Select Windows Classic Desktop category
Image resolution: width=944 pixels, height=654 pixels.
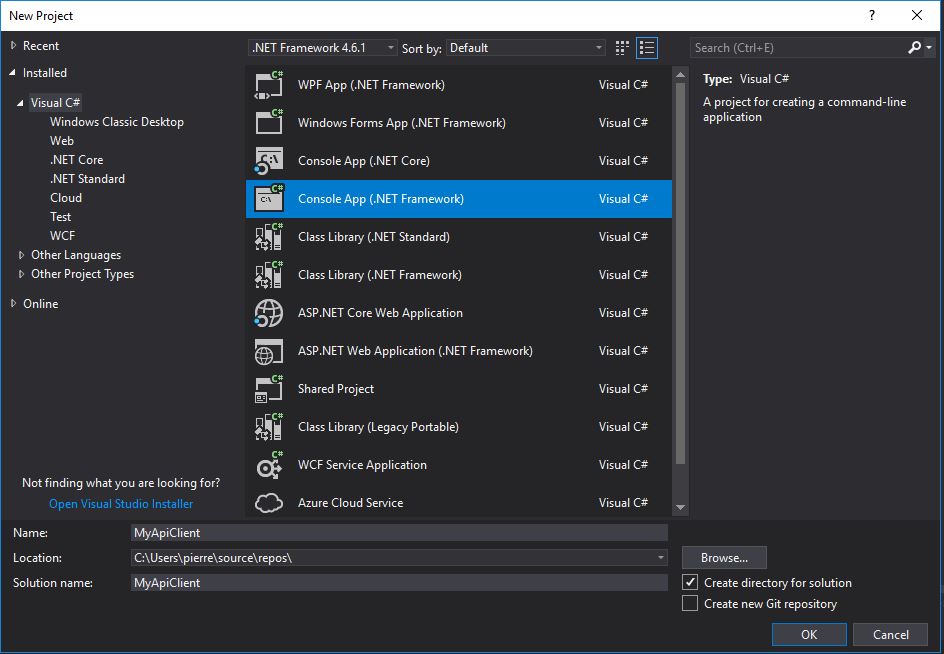117,122
